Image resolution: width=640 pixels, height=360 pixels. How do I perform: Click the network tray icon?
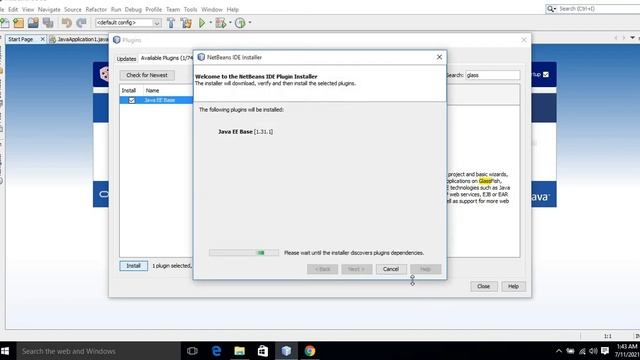[582, 351]
